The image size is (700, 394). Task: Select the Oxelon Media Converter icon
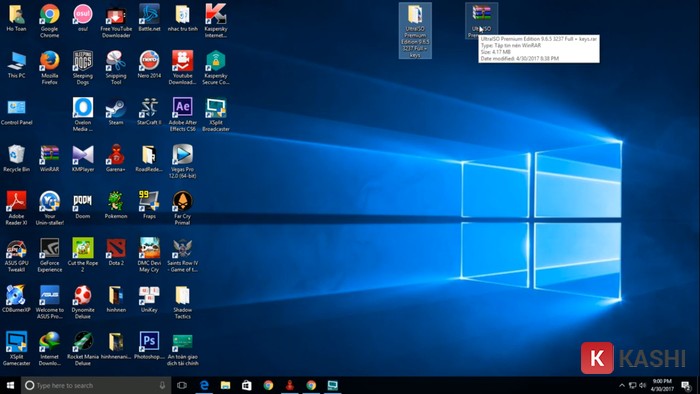pos(83,114)
